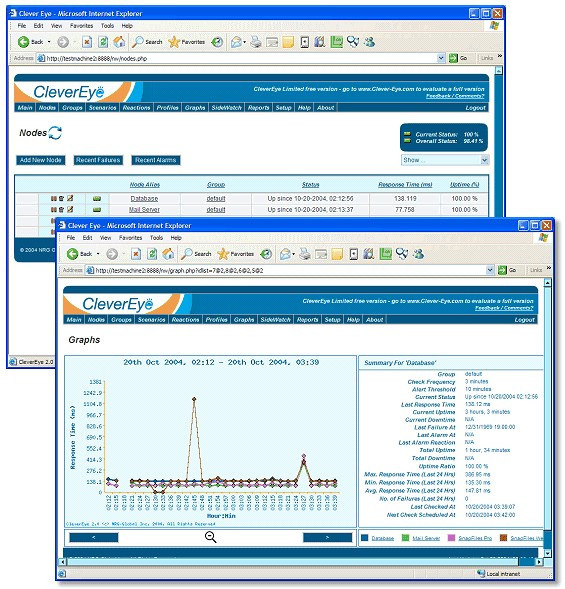Click delete trash icon in the Database row
Viewport: 565px width, 589px height.
click(x=61, y=198)
